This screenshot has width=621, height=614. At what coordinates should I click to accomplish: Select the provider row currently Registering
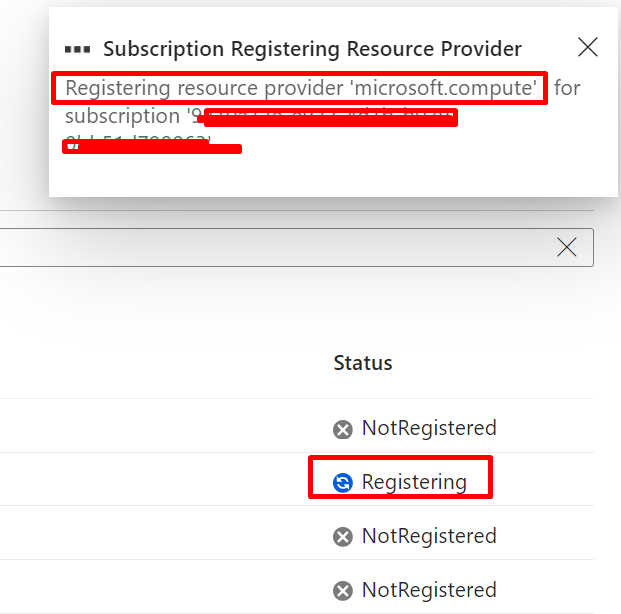tap(297, 479)
